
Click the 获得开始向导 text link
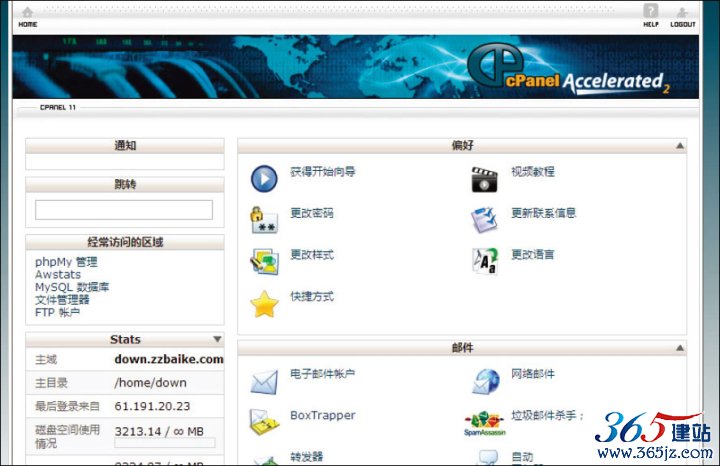coord(323,172)
